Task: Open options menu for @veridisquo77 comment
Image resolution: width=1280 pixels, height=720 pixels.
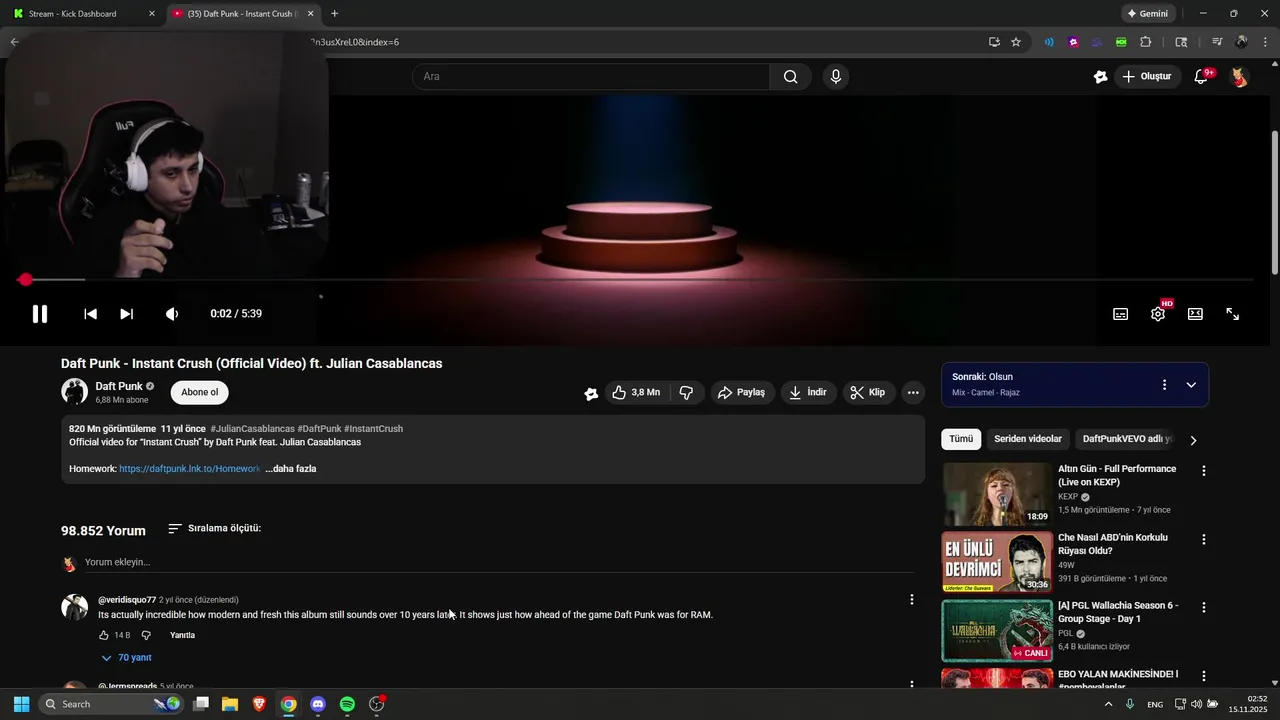Action: [x=911, y=600]
